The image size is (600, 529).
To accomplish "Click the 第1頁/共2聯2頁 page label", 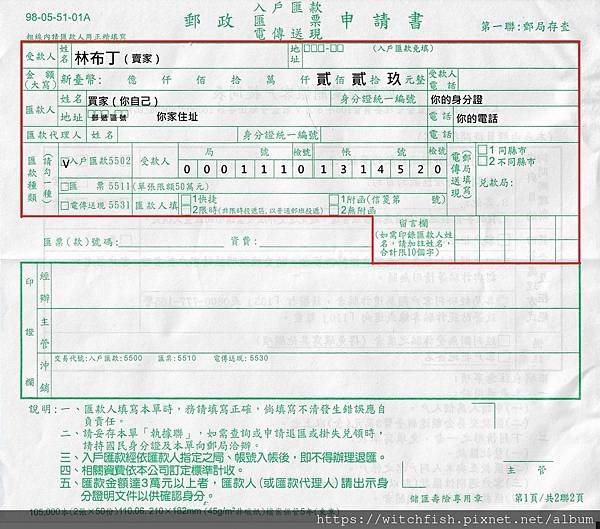I will tap(549, 498).
